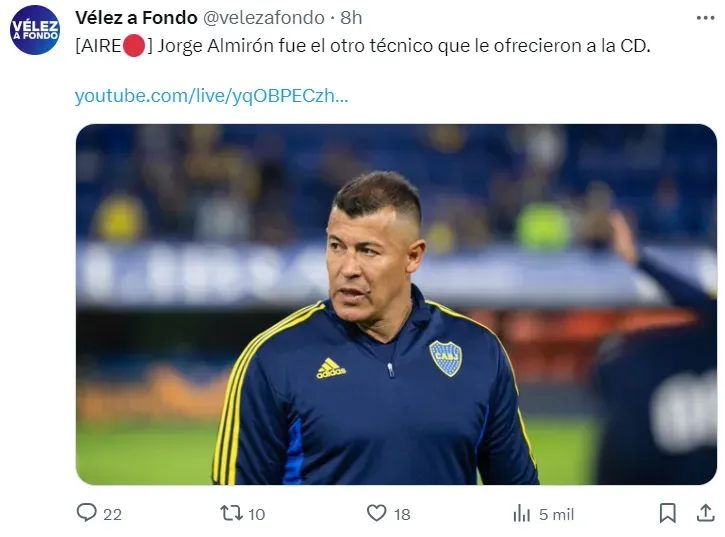Viewport: 725px width, 537px height.
Task: Click the reply speech bubble icon
Action: point(86,513)
